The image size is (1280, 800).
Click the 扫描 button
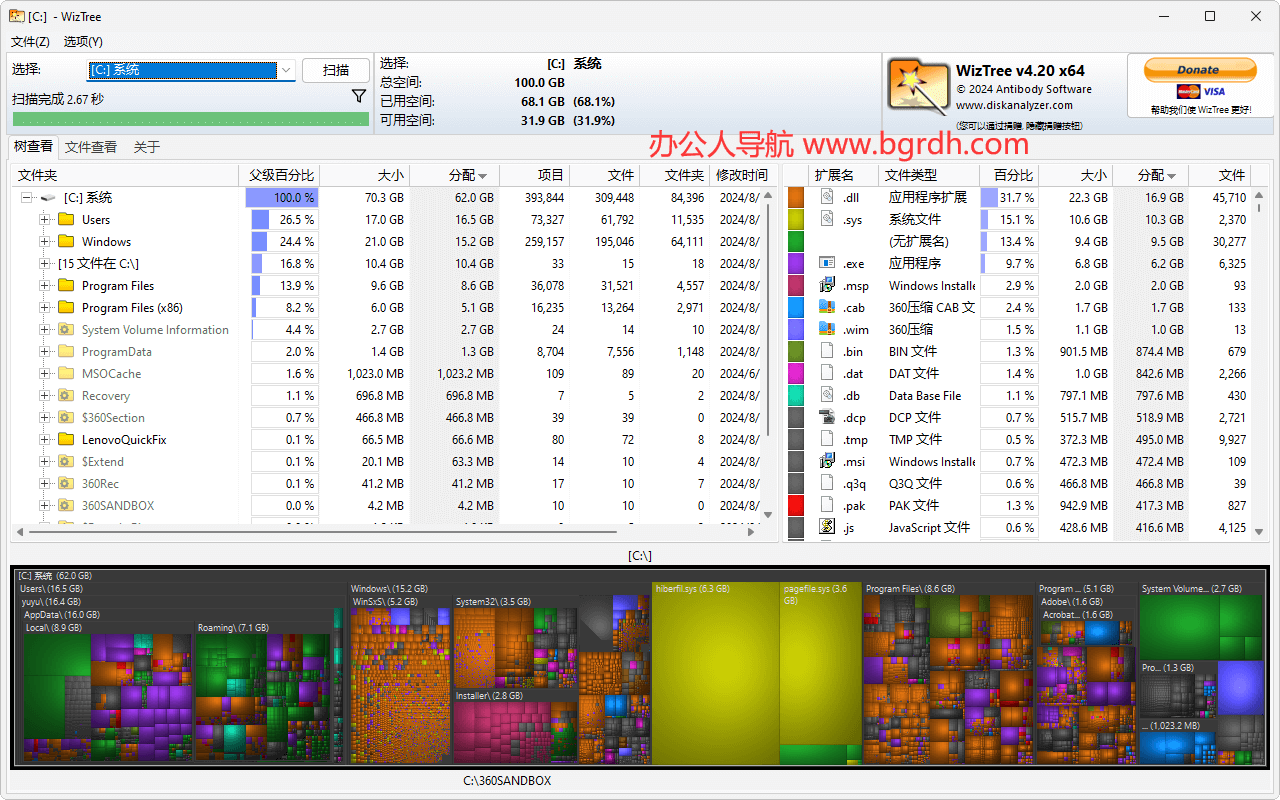[x=335, y=70]
